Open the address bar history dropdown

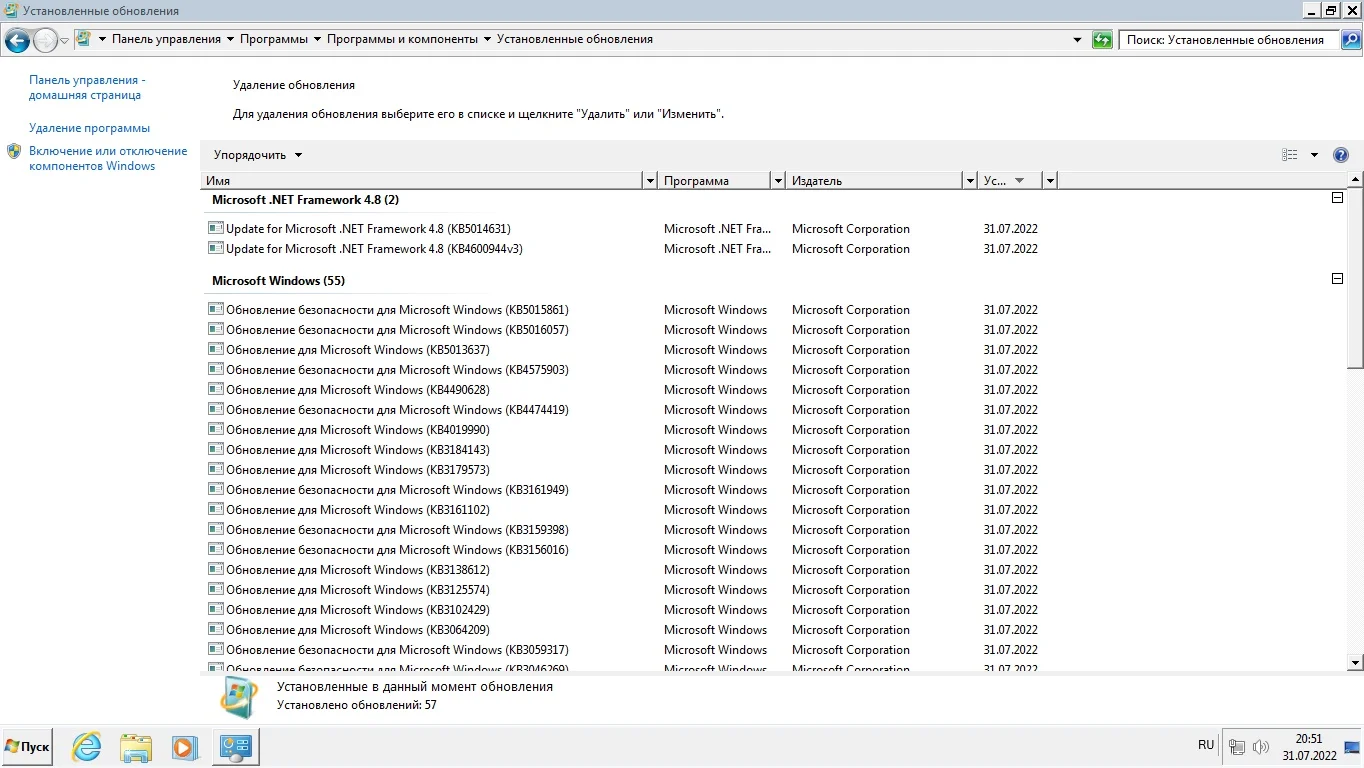pos(1077,40)
